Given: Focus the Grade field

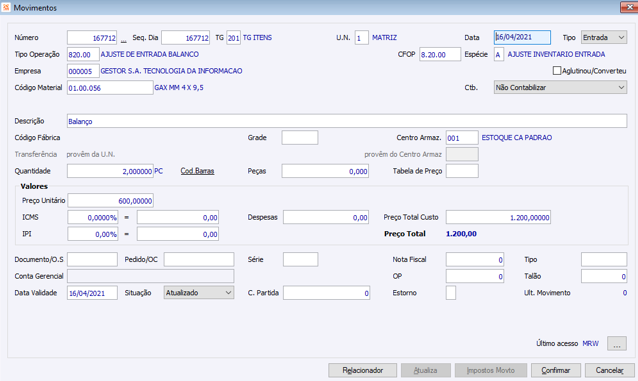Looking at the screenshot, I should point(300,138).
